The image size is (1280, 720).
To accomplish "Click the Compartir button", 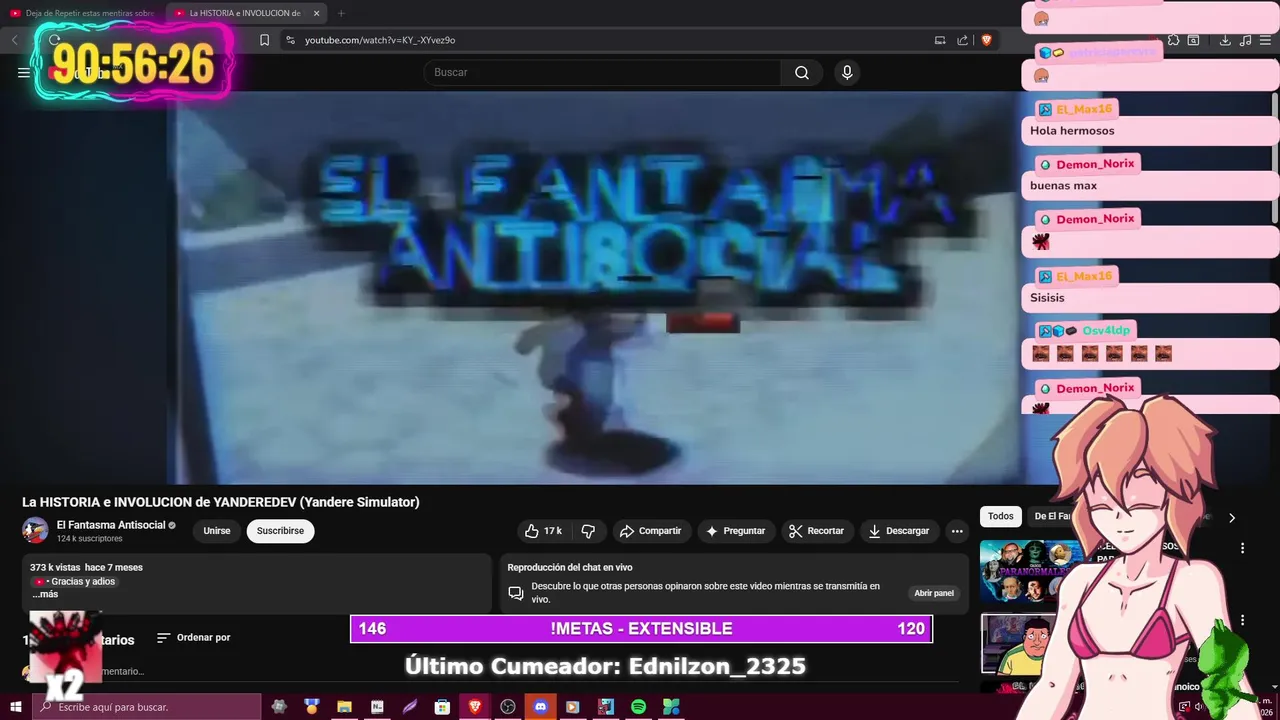I will pos(650,531).
